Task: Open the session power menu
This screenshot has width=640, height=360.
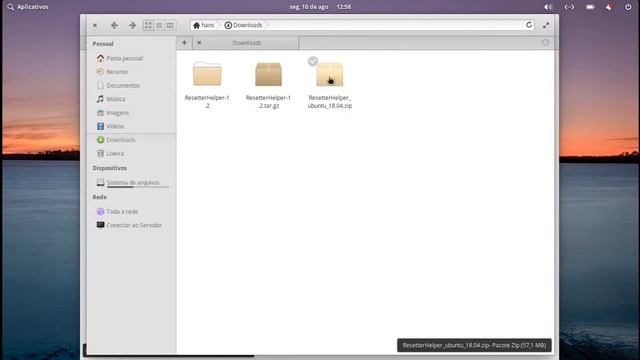Action: pyautogui.click(x=628, y=7)
